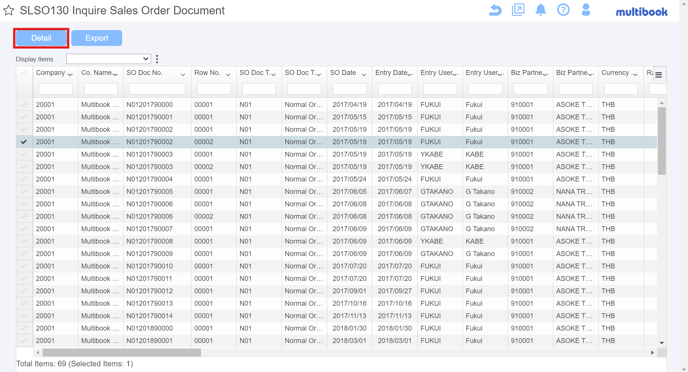Check the row for N01201790005
This screenshot has height=372, width=688.
click(24, 192)
